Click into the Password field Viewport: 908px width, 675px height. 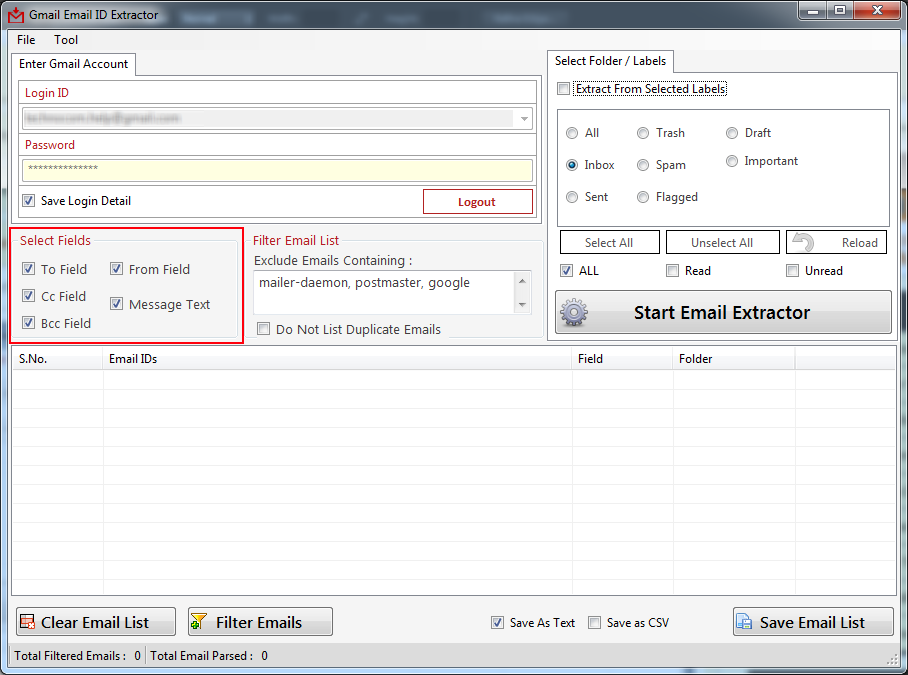pos(277,171)
